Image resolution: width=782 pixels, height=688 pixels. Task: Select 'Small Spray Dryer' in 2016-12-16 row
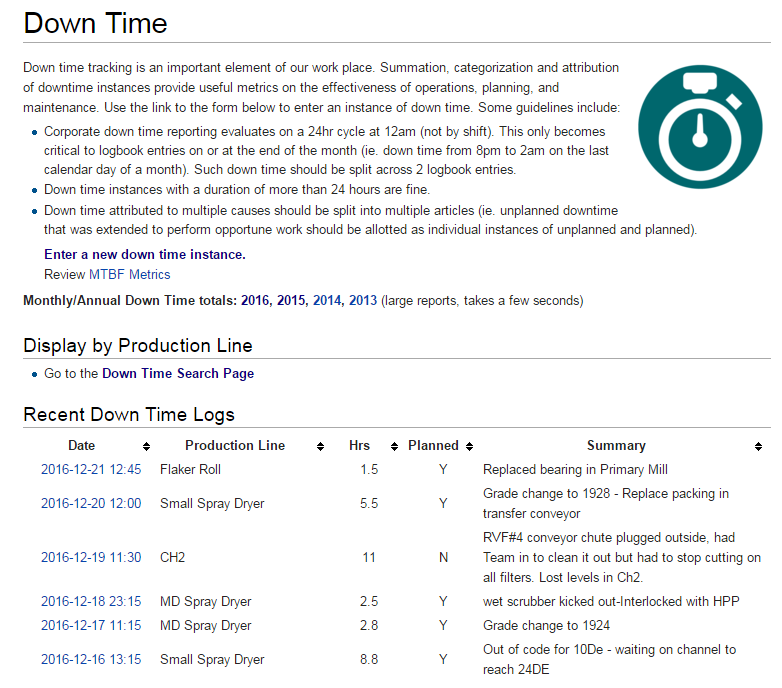(x=212, y=660)
